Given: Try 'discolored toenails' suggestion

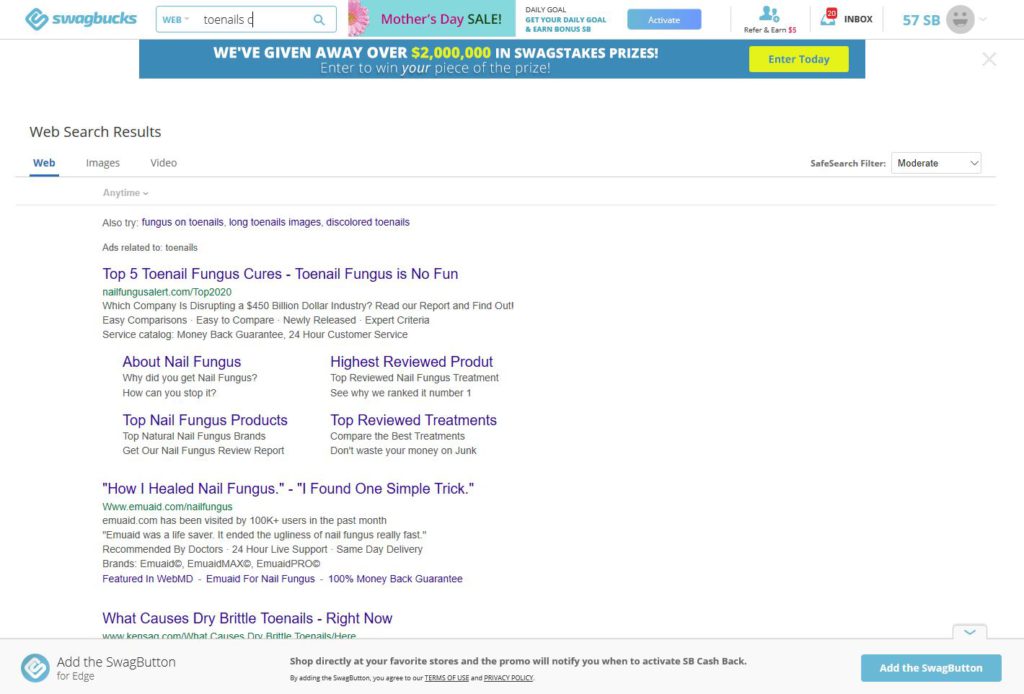Looking at the screenshot, I should click(368, 222).
